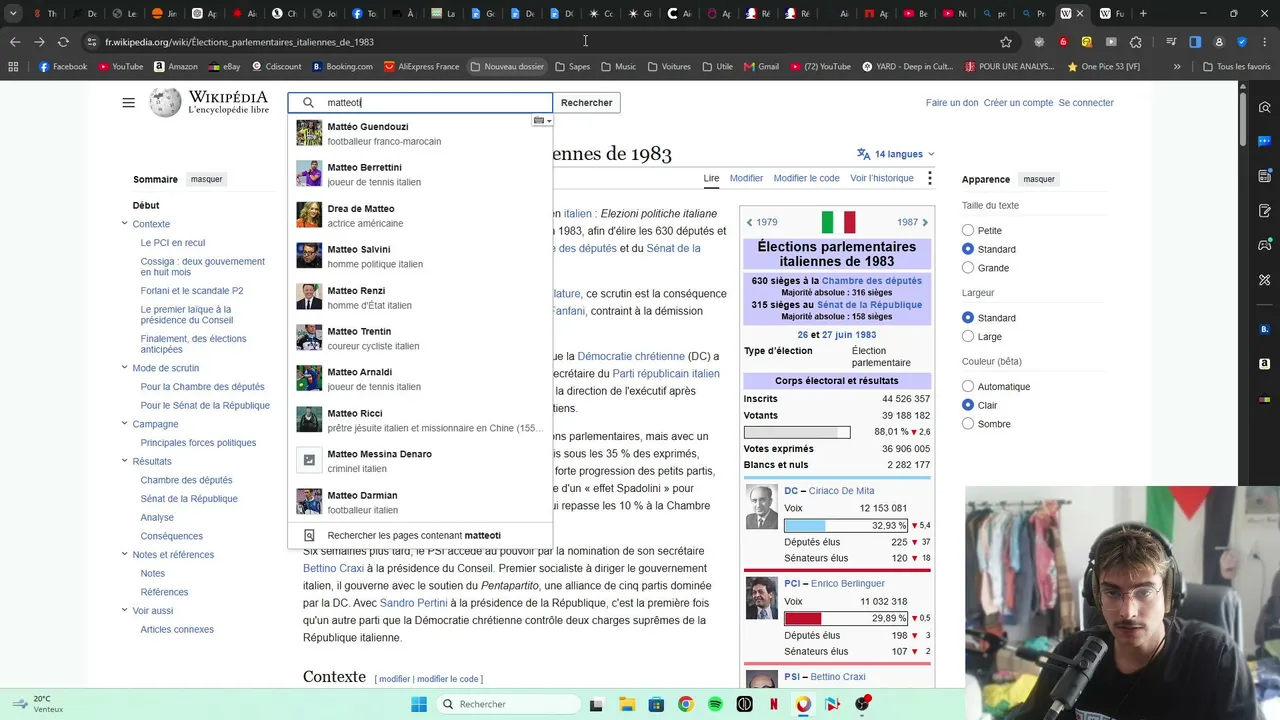This screenshot has width=1280, height=720.
Task: Bookmark this page with the star icon
Action: click(x=1006, y=42)
